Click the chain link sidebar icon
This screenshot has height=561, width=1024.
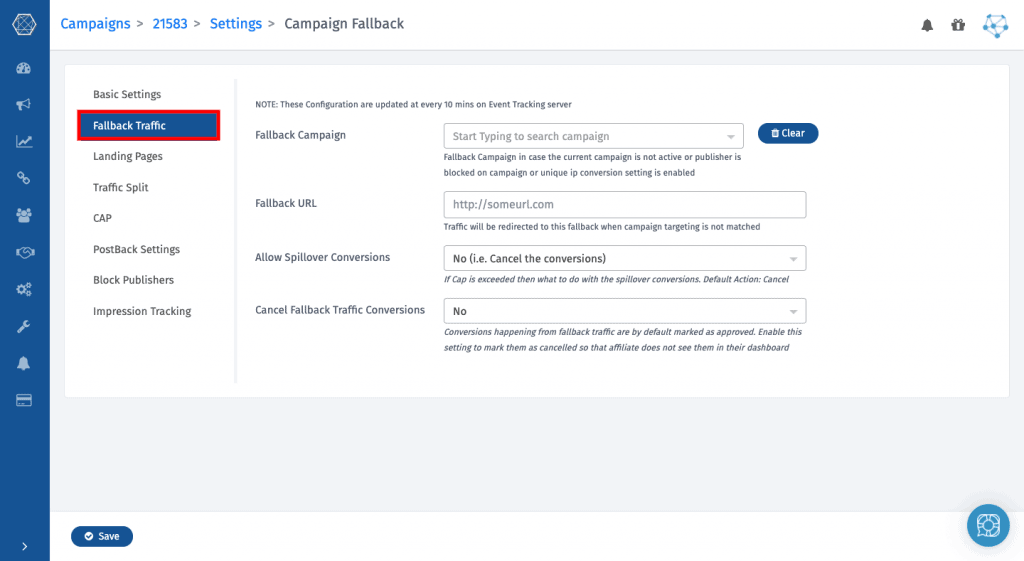[x=24, y=178]
